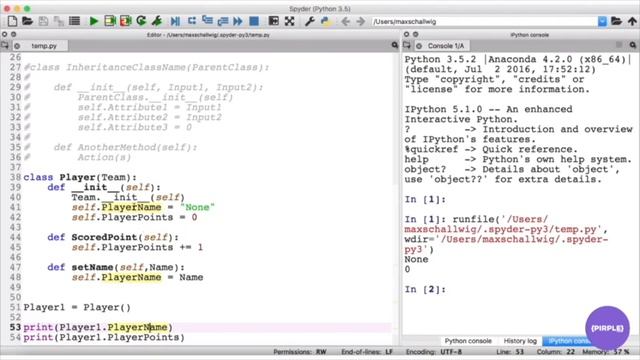The width and height of the screenshot is (640, 360).
Task: Open the IPython console options menu
Action: [633, 45]
